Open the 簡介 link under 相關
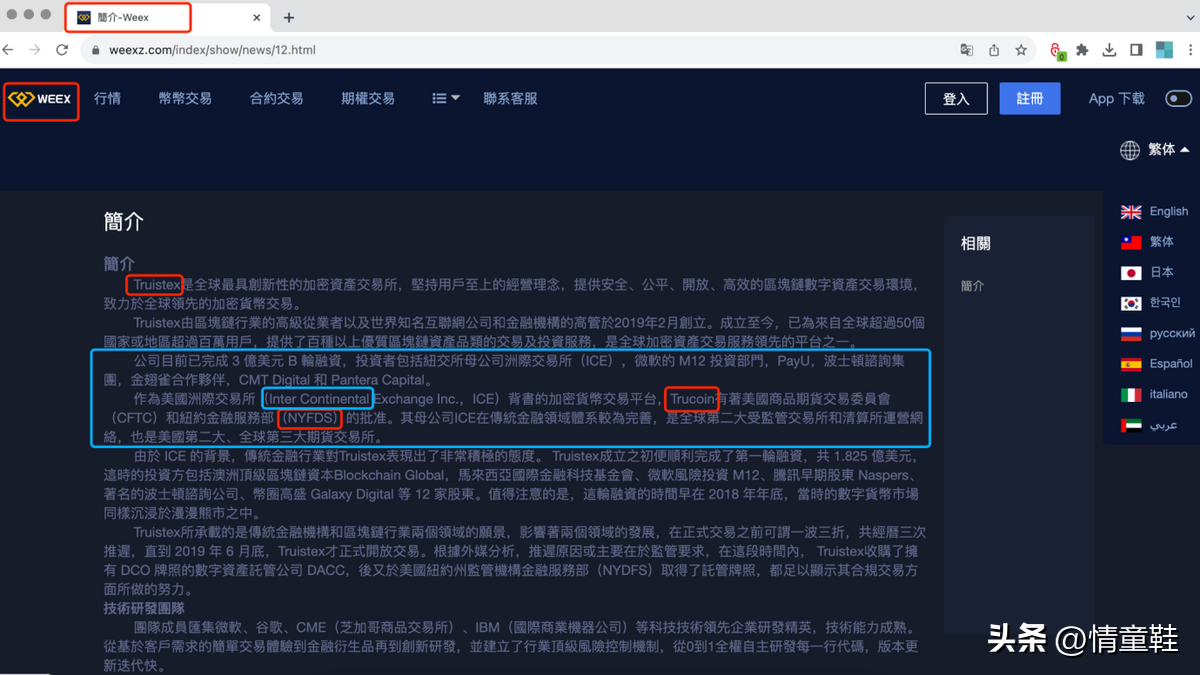Image resolution: width=1200 pixels, height=675 pixels. (972, 286)
